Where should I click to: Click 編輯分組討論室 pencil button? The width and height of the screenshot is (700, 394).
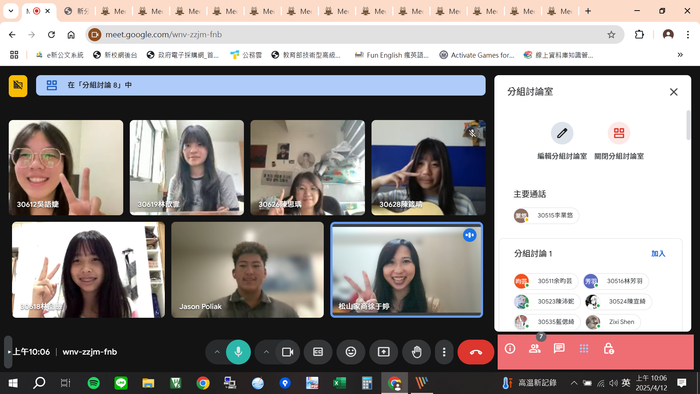(562, 133)
